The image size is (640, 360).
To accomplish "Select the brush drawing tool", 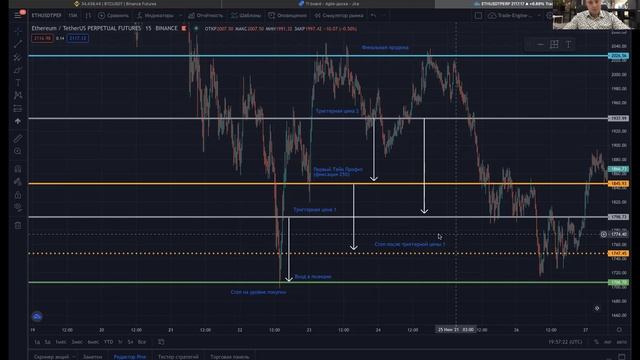I will click(x=18, y=70).
